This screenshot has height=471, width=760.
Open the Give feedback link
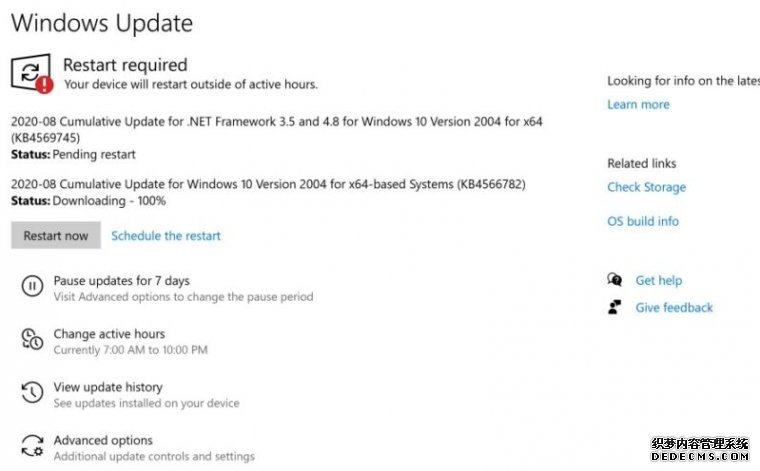click(674, 308)
